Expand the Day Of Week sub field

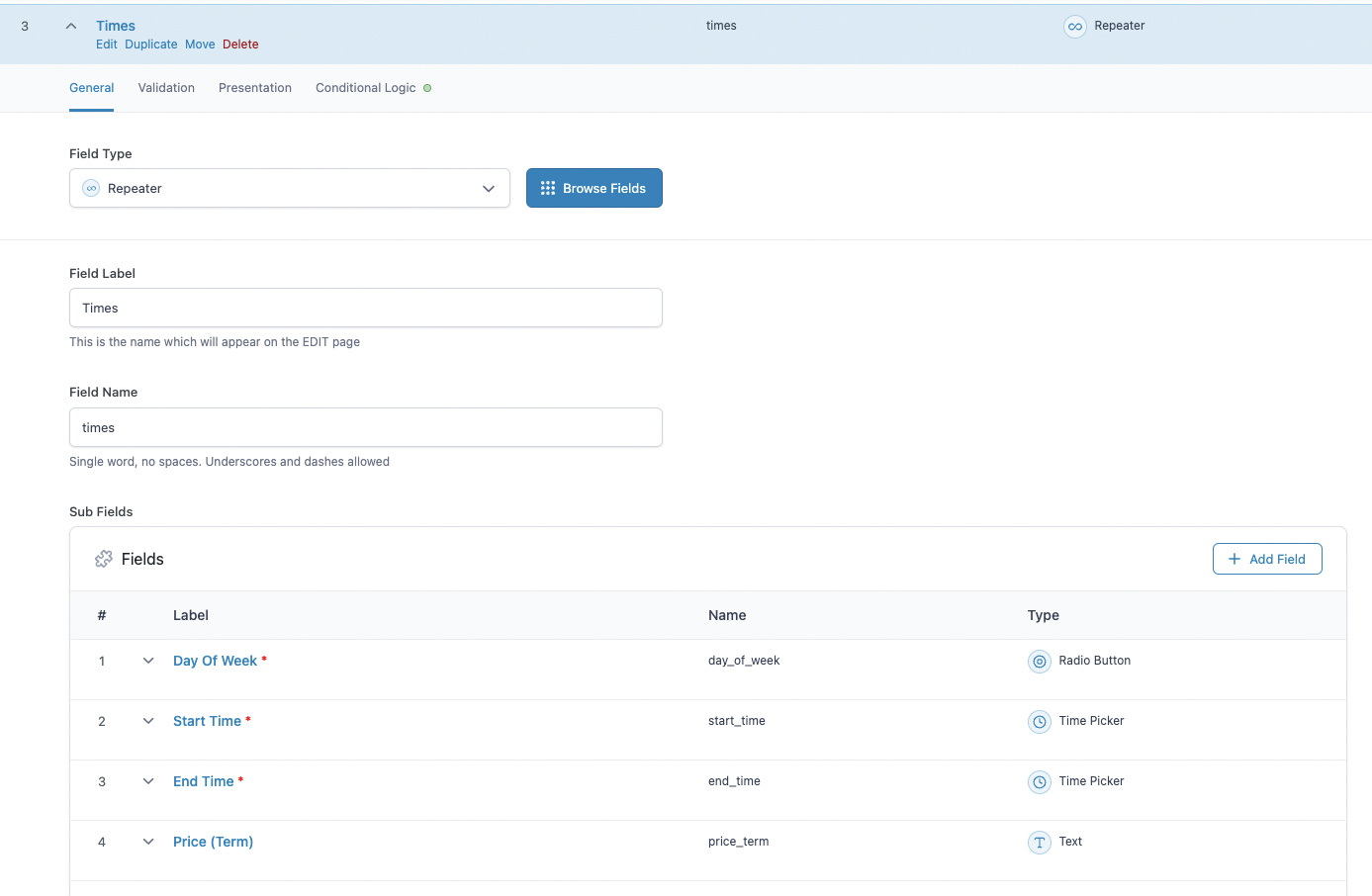click(148, 661)
